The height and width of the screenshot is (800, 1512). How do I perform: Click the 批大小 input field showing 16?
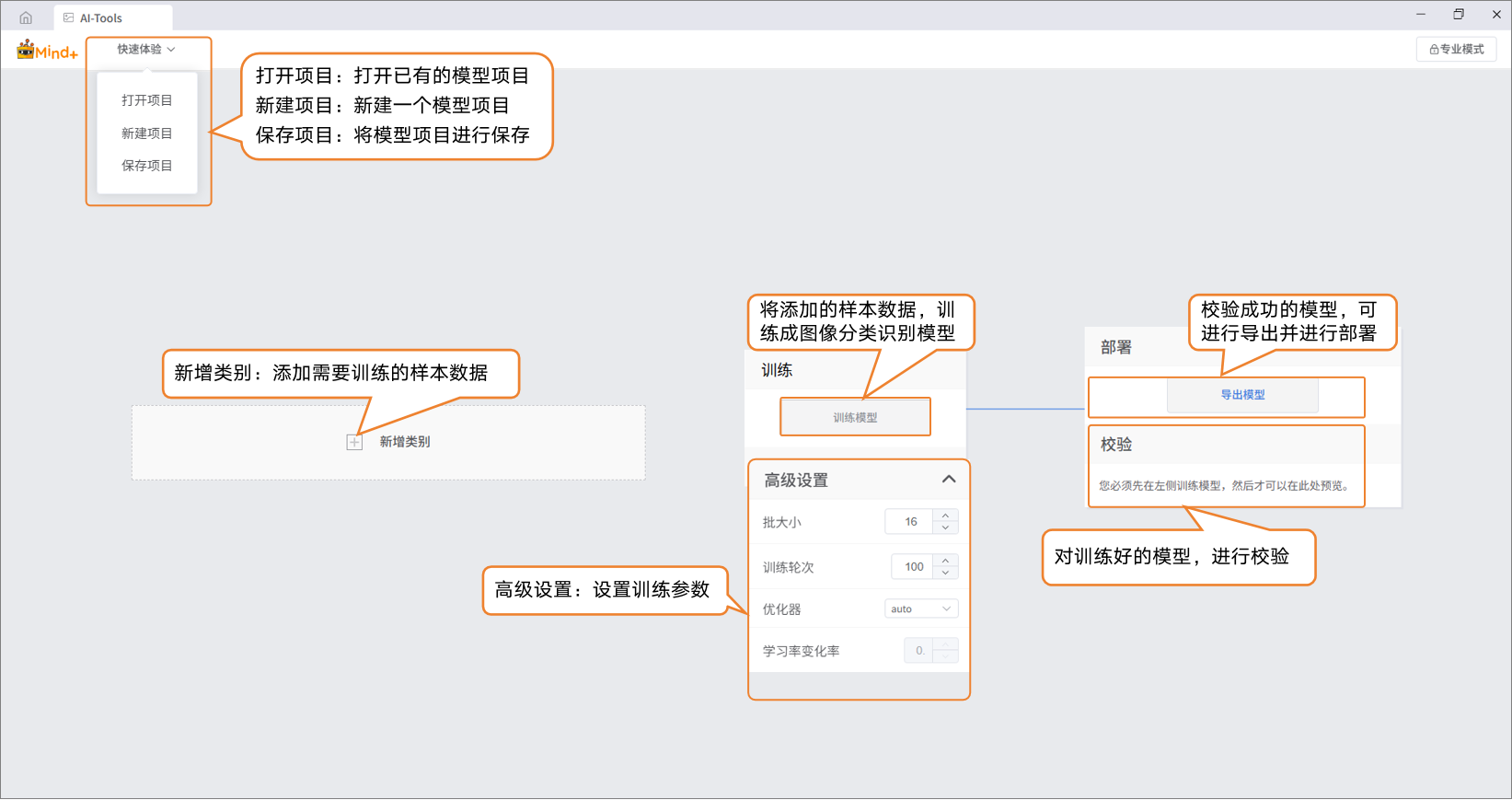[x=909, y=522]
